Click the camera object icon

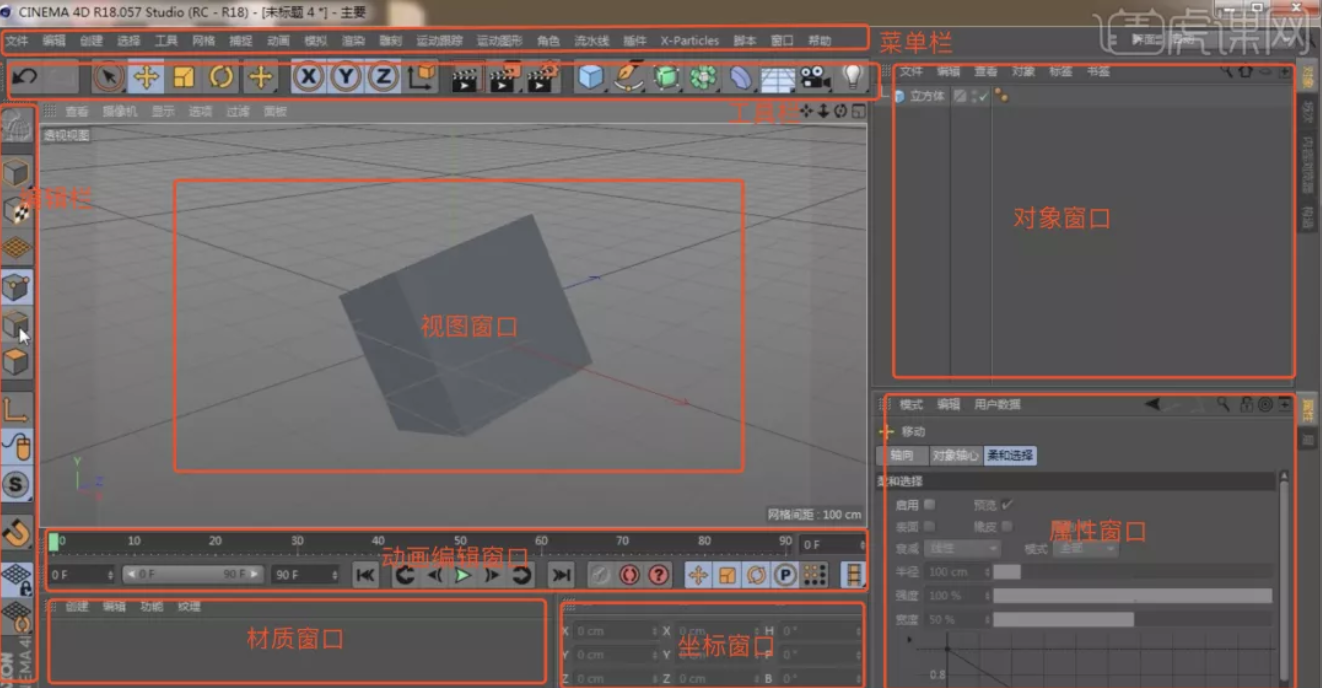tap(815, 77)
